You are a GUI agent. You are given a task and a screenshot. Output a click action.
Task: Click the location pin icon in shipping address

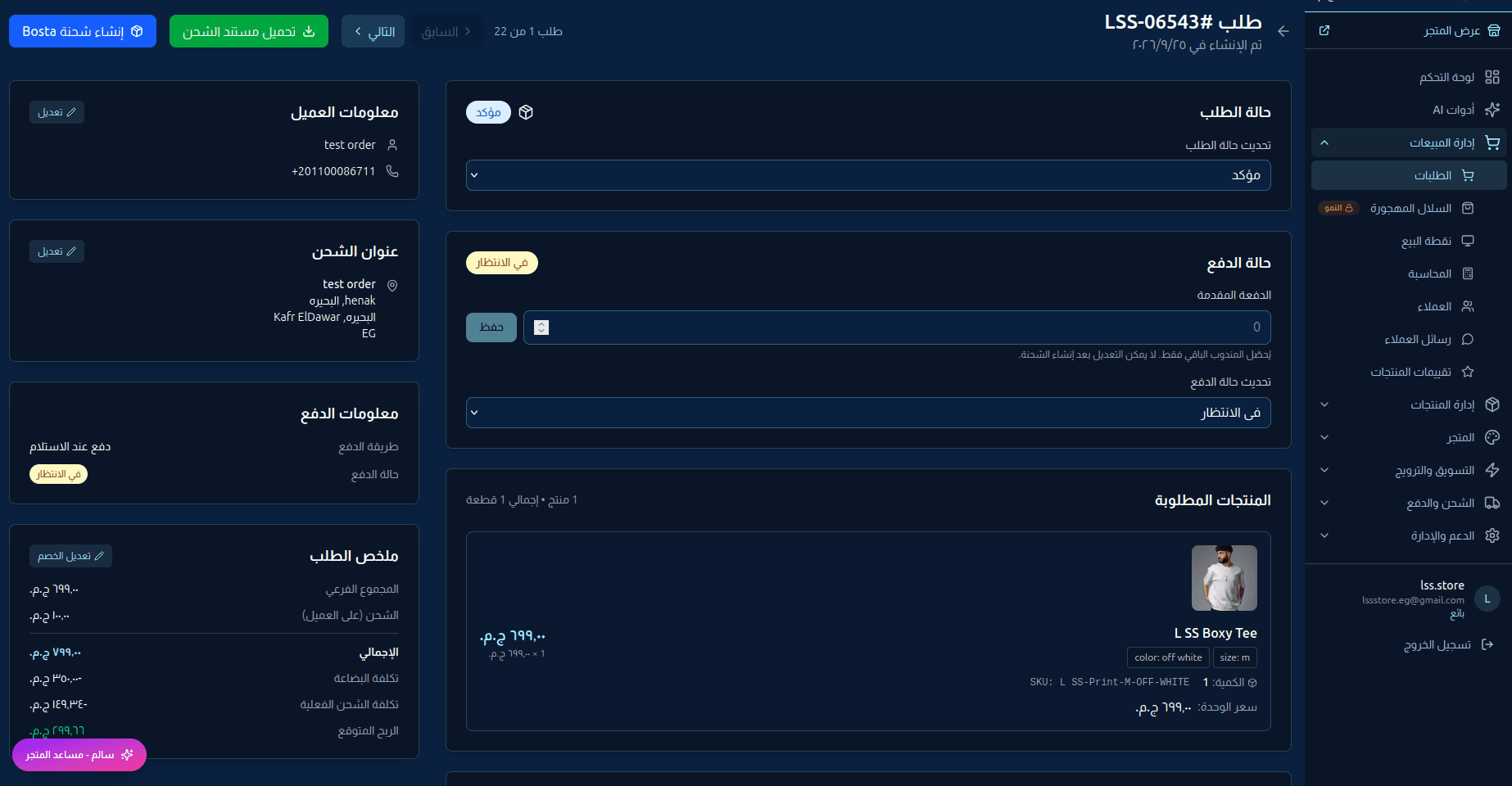coord(392,286)
